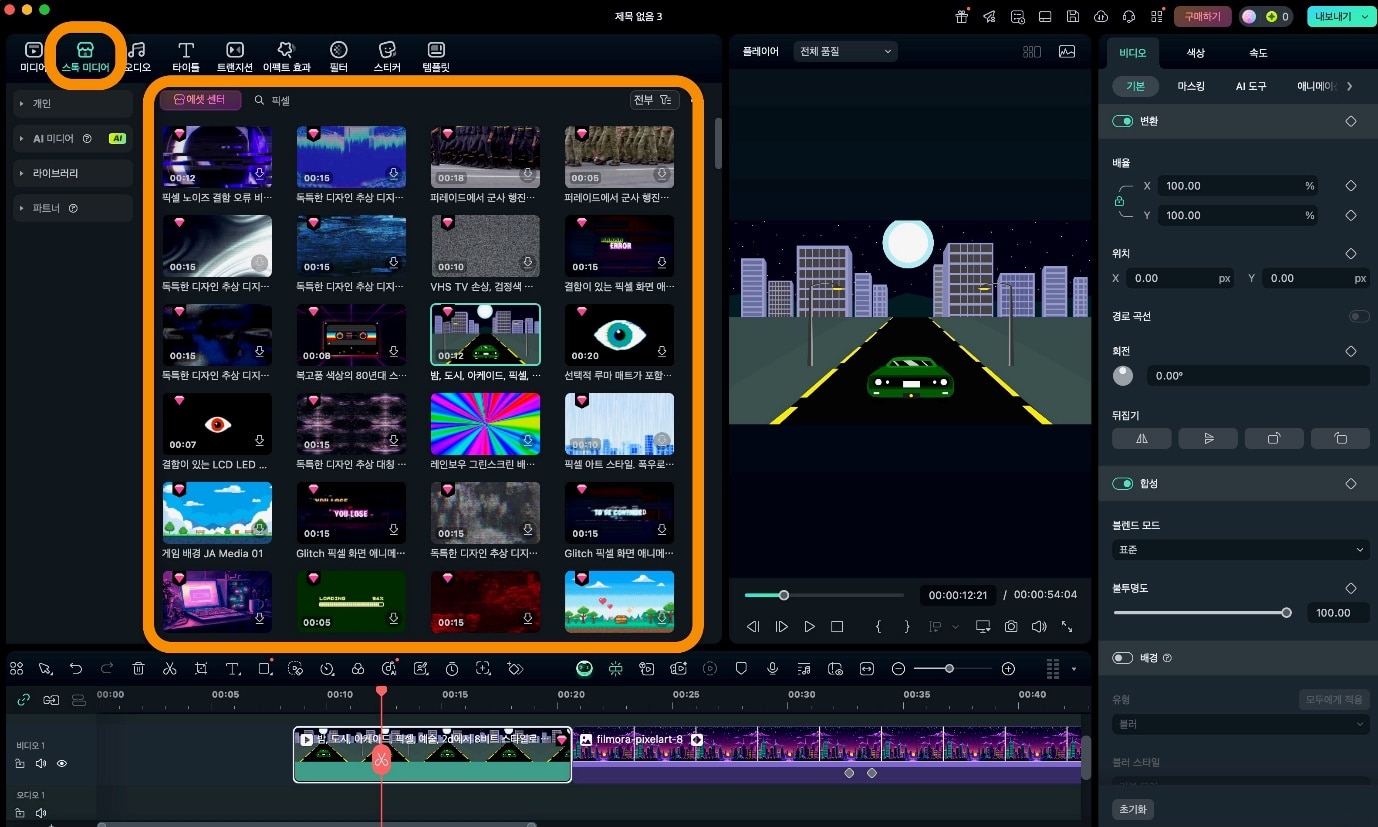Image resolution: width=1378 pixels, height=827 pixels.
Task: Open the player quality dropdown
Action: point(845,51)
